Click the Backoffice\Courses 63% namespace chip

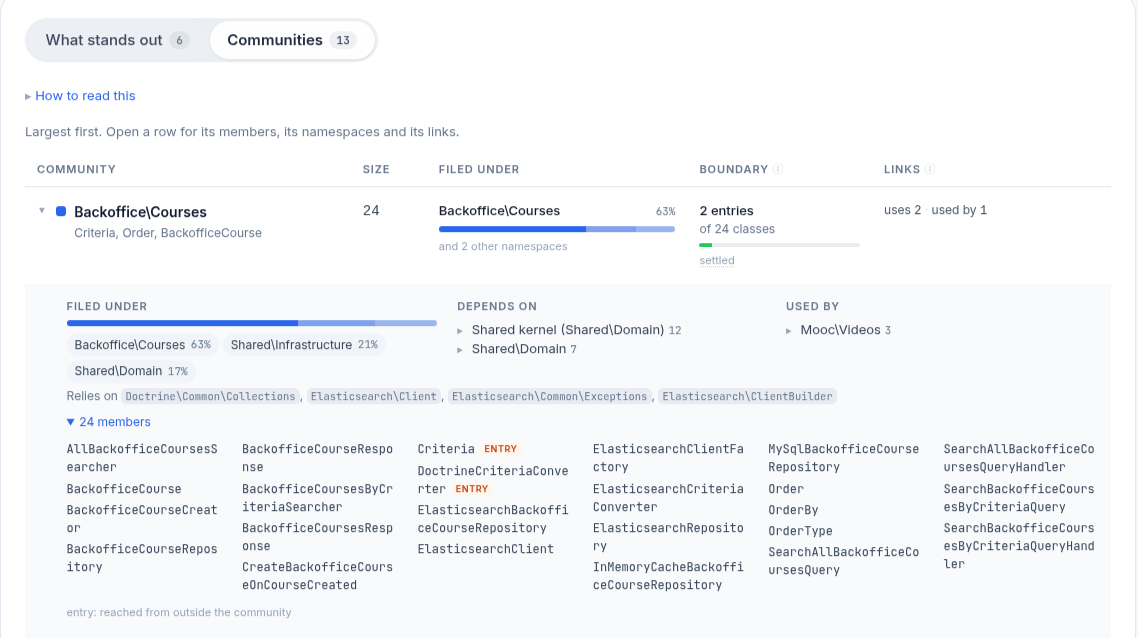[142, 345]
